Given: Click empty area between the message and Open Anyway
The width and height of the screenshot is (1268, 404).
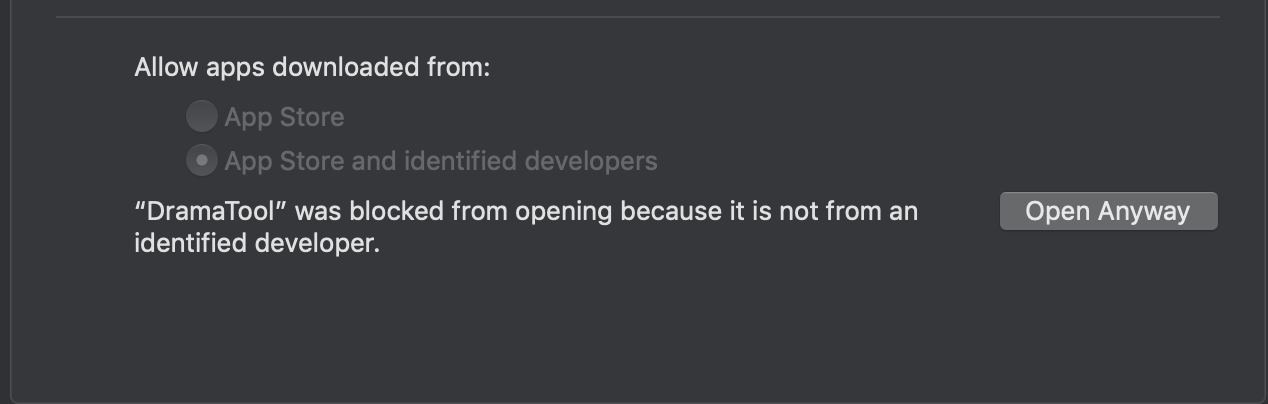Looking at the screenshot, I should click(960, 212).
